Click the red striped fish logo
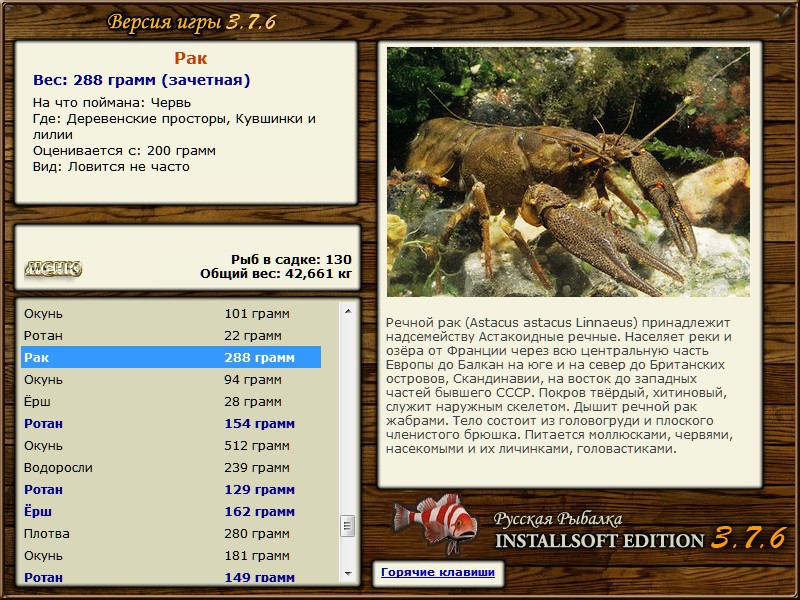Viewport: 800px width, 600px height. [x=434, y=524]
